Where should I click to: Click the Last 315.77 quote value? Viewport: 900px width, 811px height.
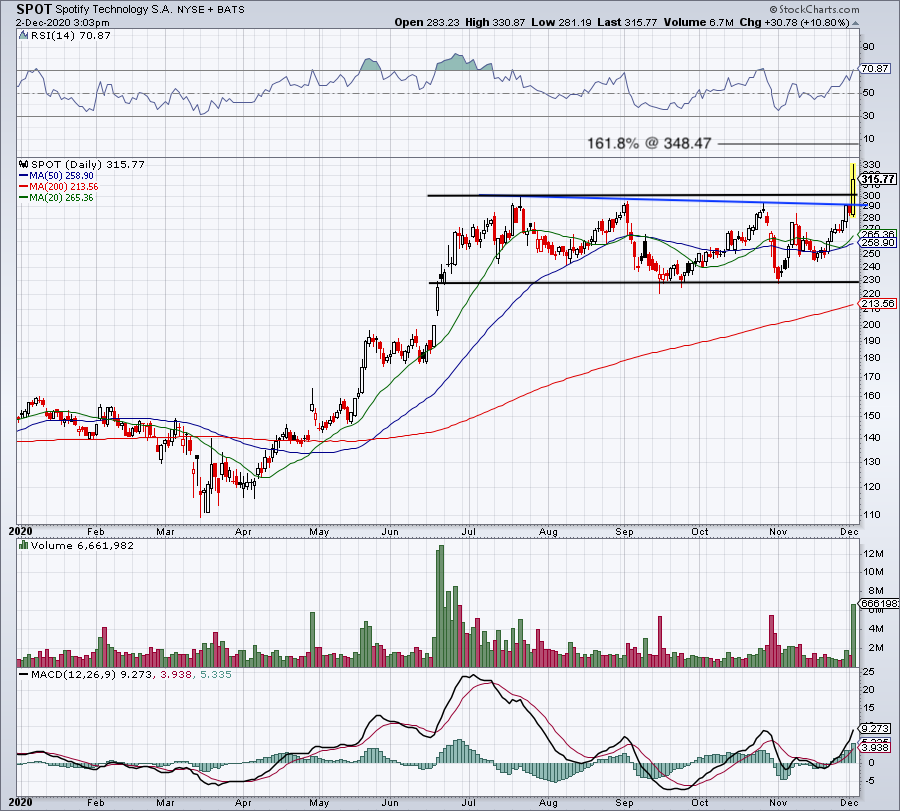[627, 22]
